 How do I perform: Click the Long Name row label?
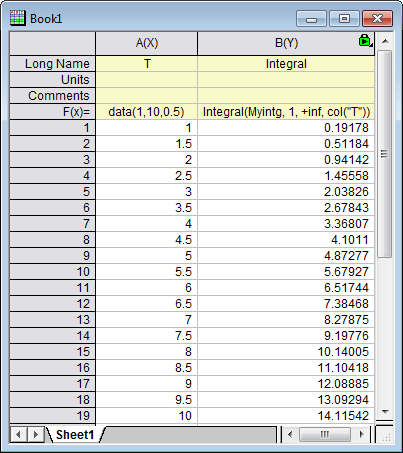click(53, 64)
